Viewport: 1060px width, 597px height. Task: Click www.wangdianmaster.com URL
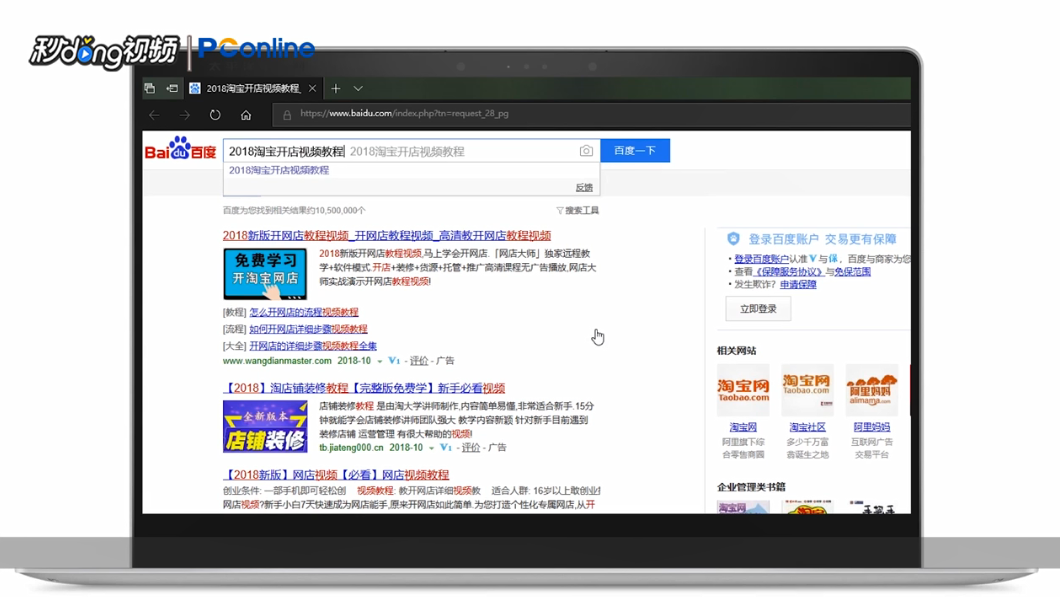(277, 361)
